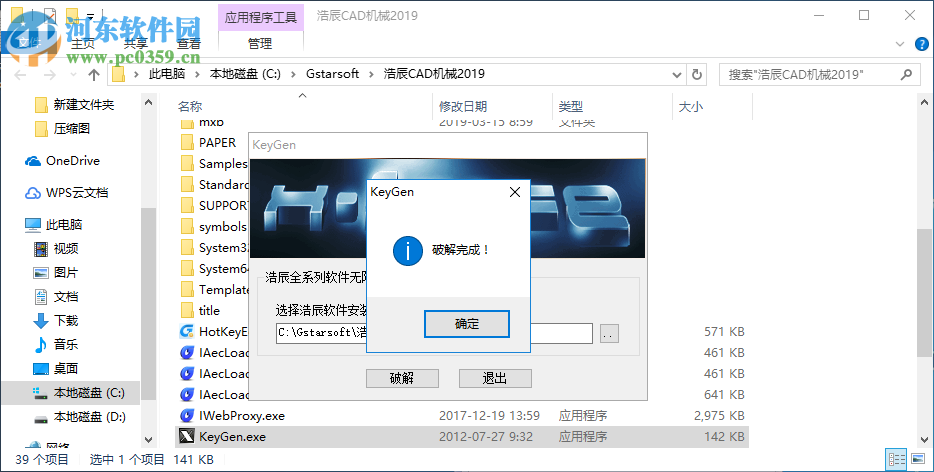Open the 查看 ribbon tab
Viewport: 934px width, 472px height.
(189, 44)
